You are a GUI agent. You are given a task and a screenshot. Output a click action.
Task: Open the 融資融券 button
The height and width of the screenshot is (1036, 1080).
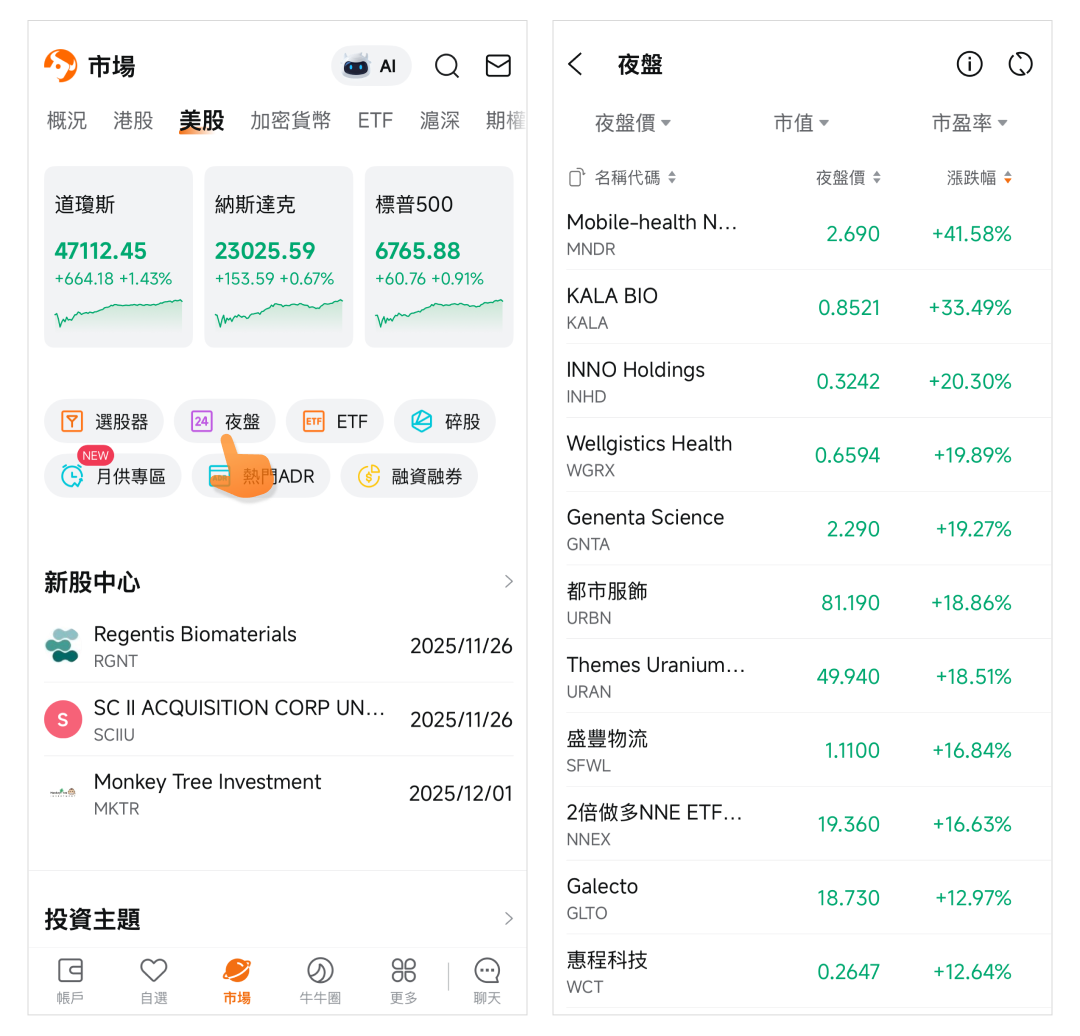tap(409, 476)
